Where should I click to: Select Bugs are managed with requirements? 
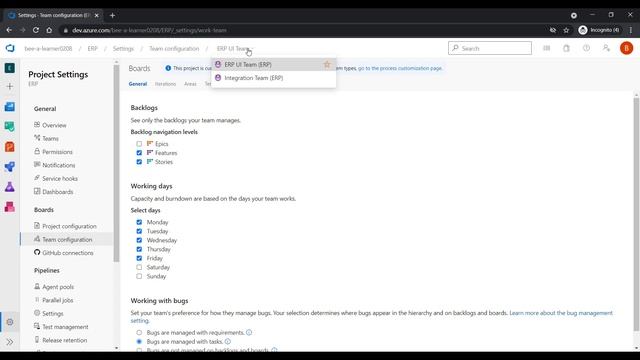click(x=139, y=333)
